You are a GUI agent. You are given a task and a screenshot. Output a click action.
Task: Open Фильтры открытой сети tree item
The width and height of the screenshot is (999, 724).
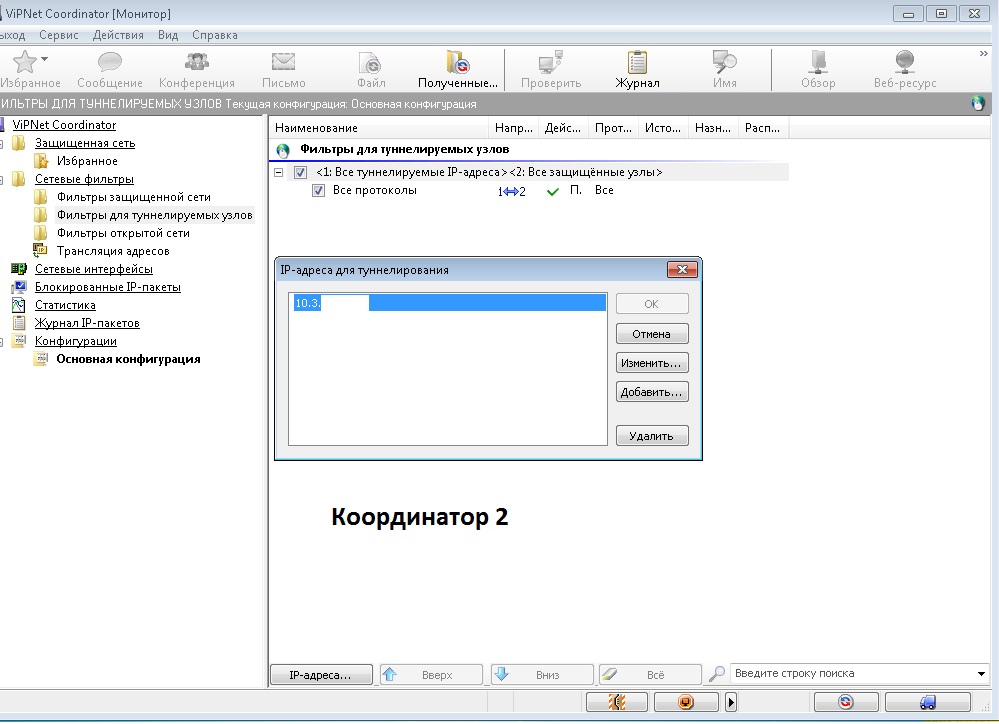coord(123,233)
